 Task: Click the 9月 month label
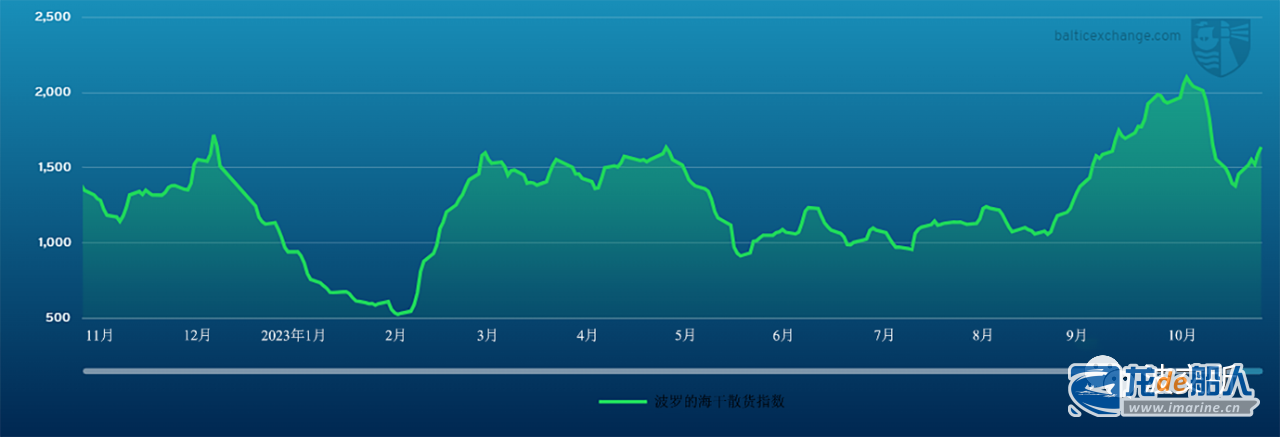click(x=1078, y=336)
